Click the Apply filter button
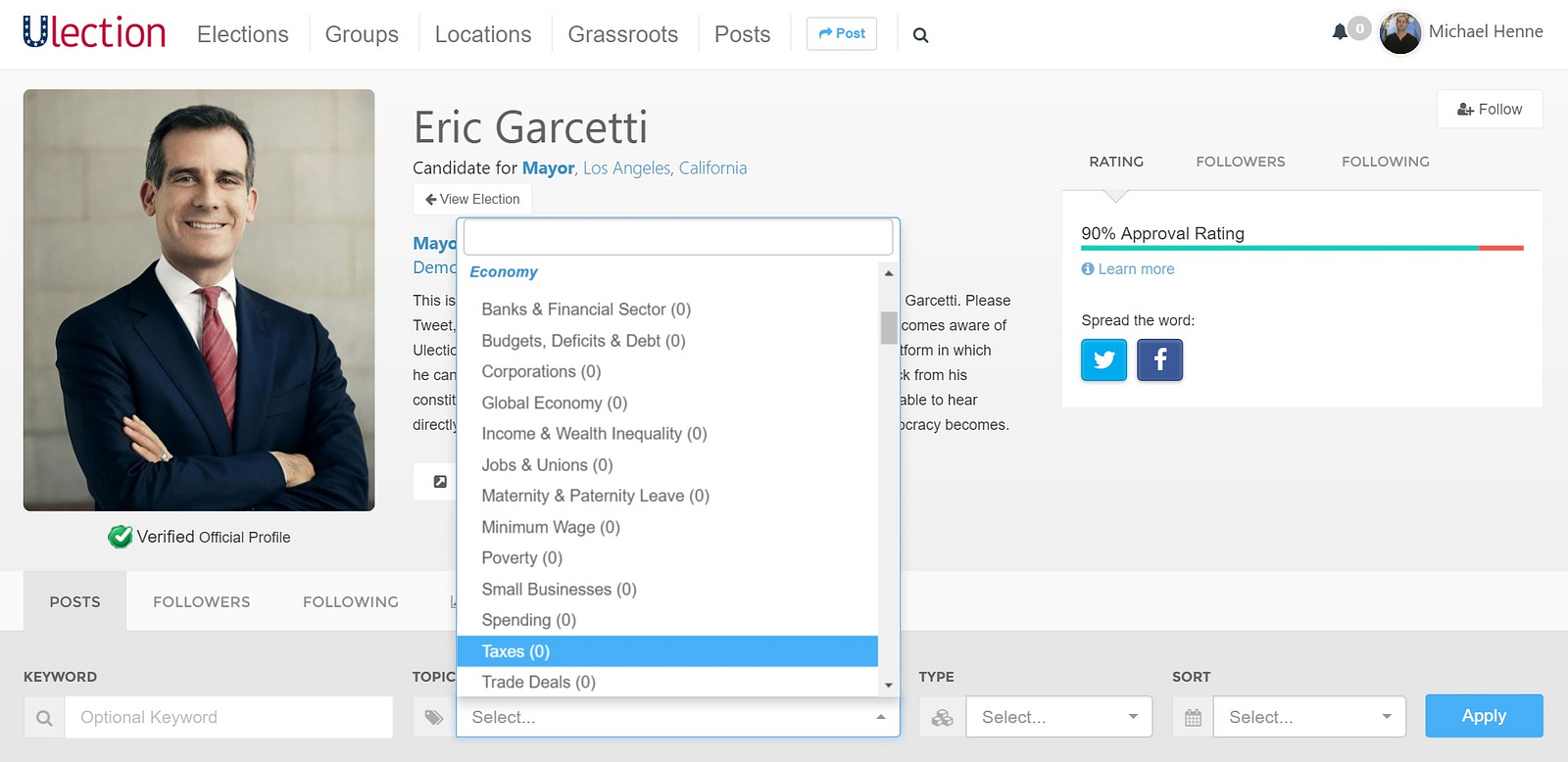This screenshot has height=762, width=1568. point(1483,716)
